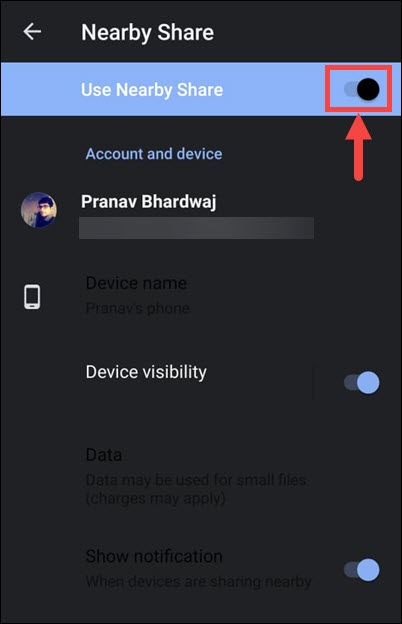
Task: Open the Data usage setting
Action: (x=201, y=476)
